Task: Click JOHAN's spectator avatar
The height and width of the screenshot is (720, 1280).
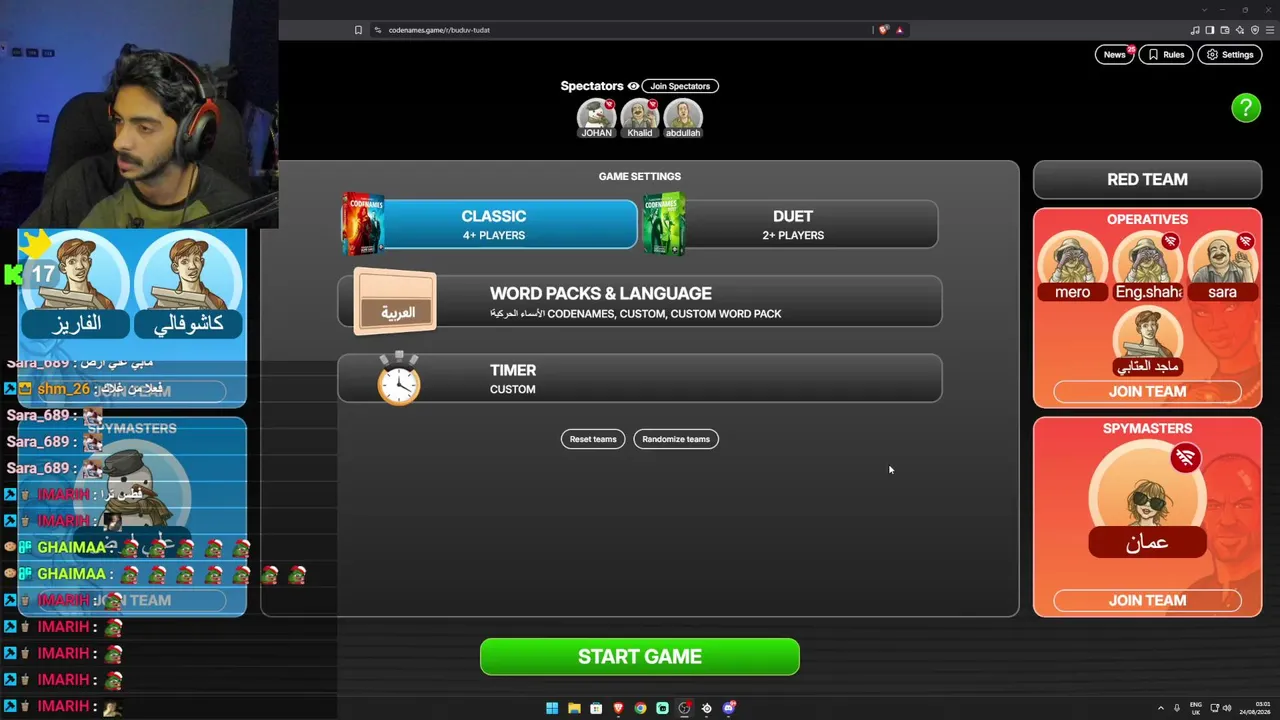Action: (596, 115)
